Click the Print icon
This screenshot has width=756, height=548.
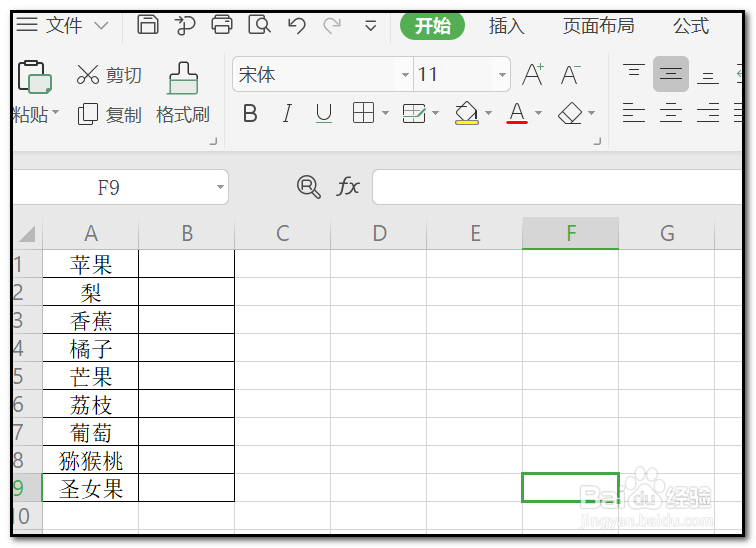[222, 25]
